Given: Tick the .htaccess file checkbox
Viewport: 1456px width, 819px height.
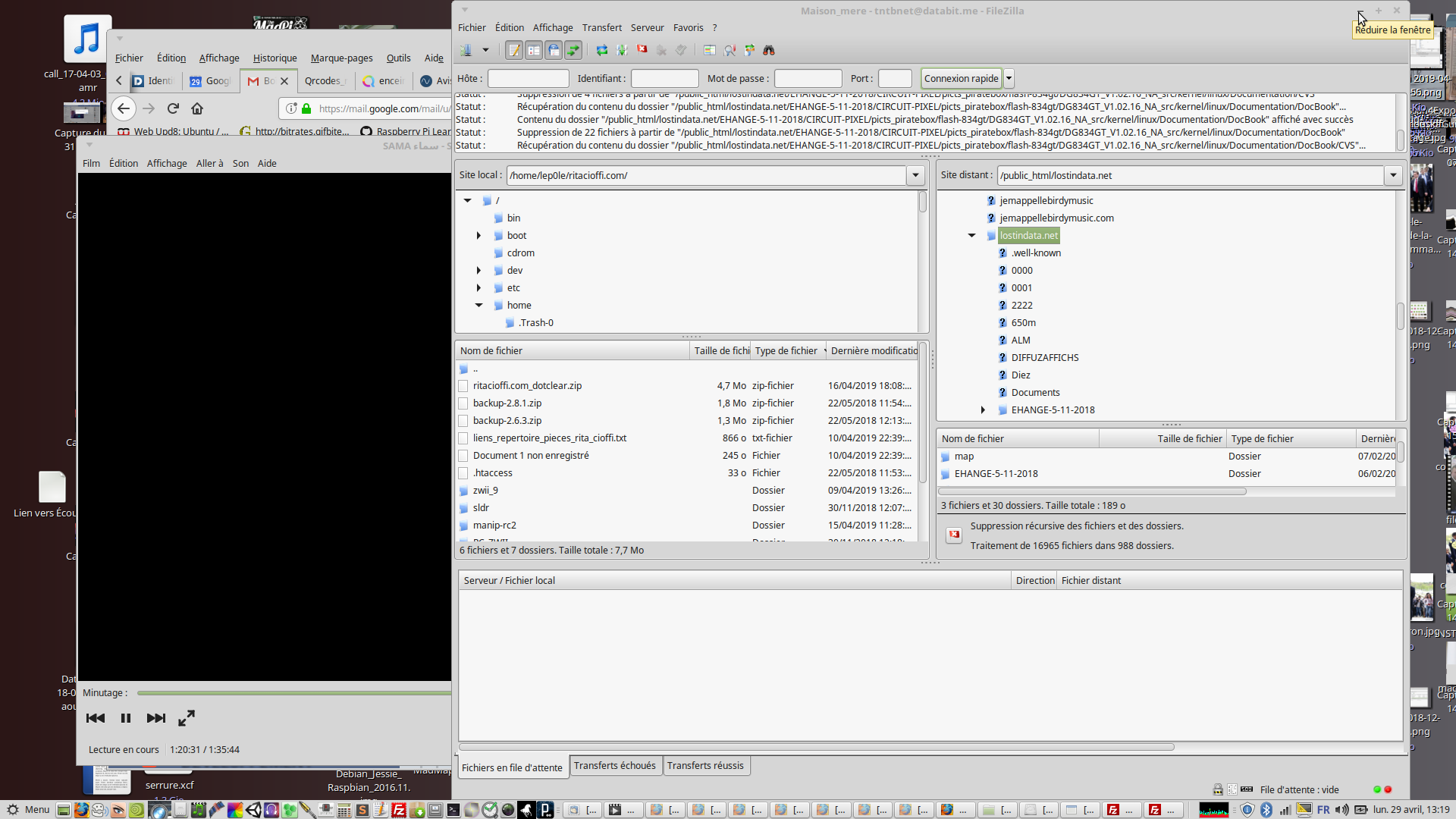Looking at the screenshot, I should coord(463,473).
